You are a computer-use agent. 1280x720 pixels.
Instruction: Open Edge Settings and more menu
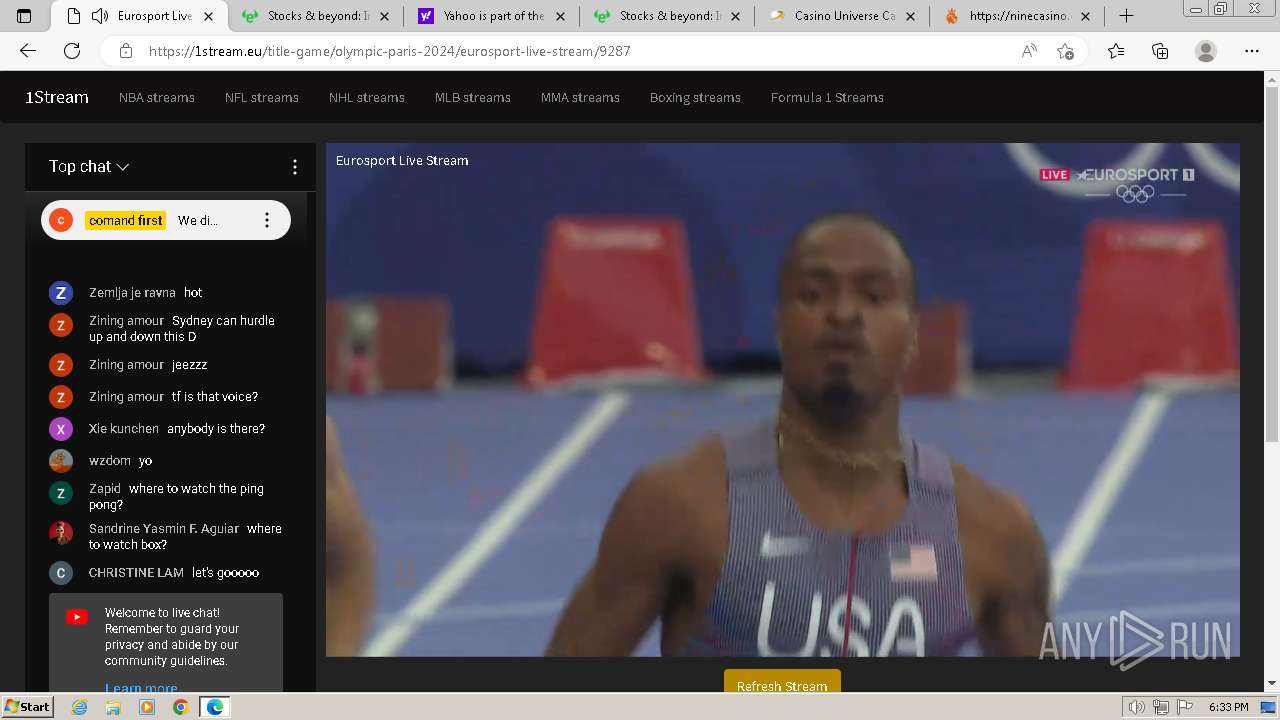(x=1252, y=51)
